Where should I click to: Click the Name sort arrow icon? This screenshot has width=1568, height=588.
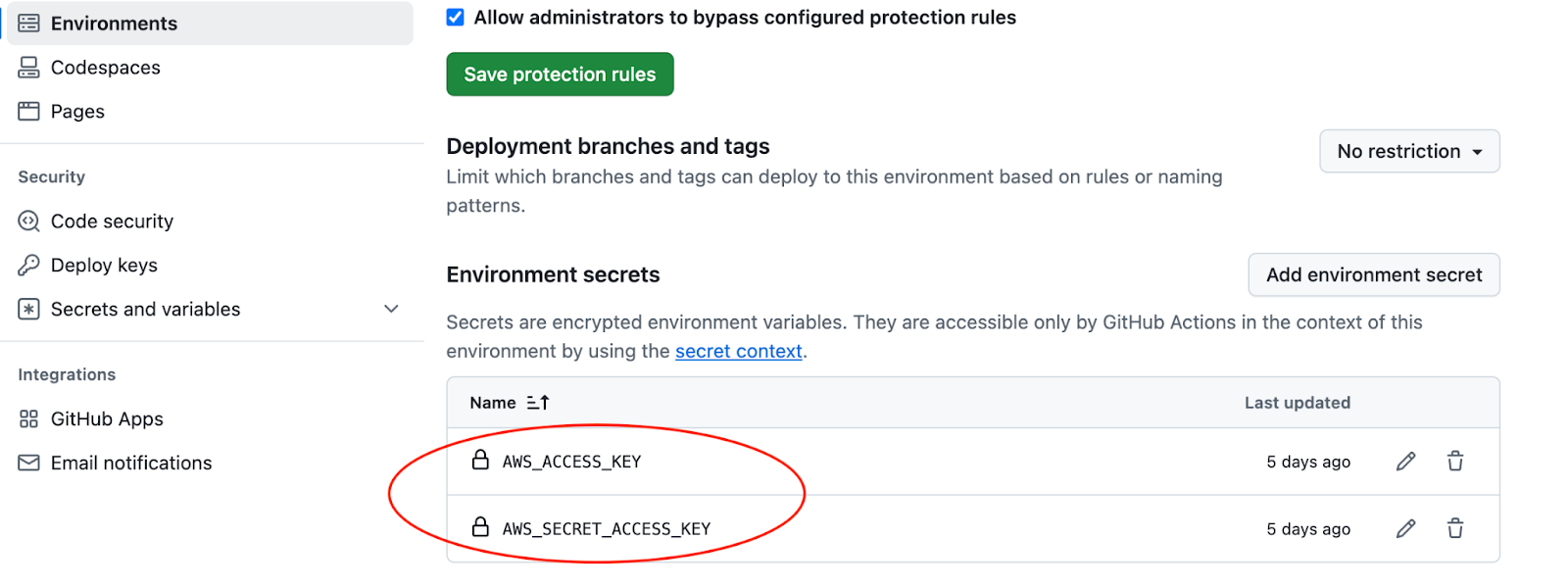point(538,403)
